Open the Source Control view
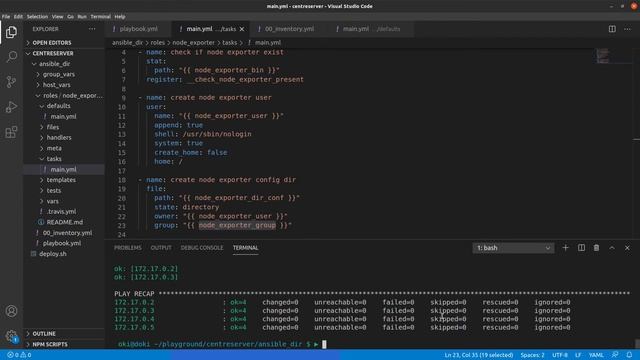 [x=11, y=82]
